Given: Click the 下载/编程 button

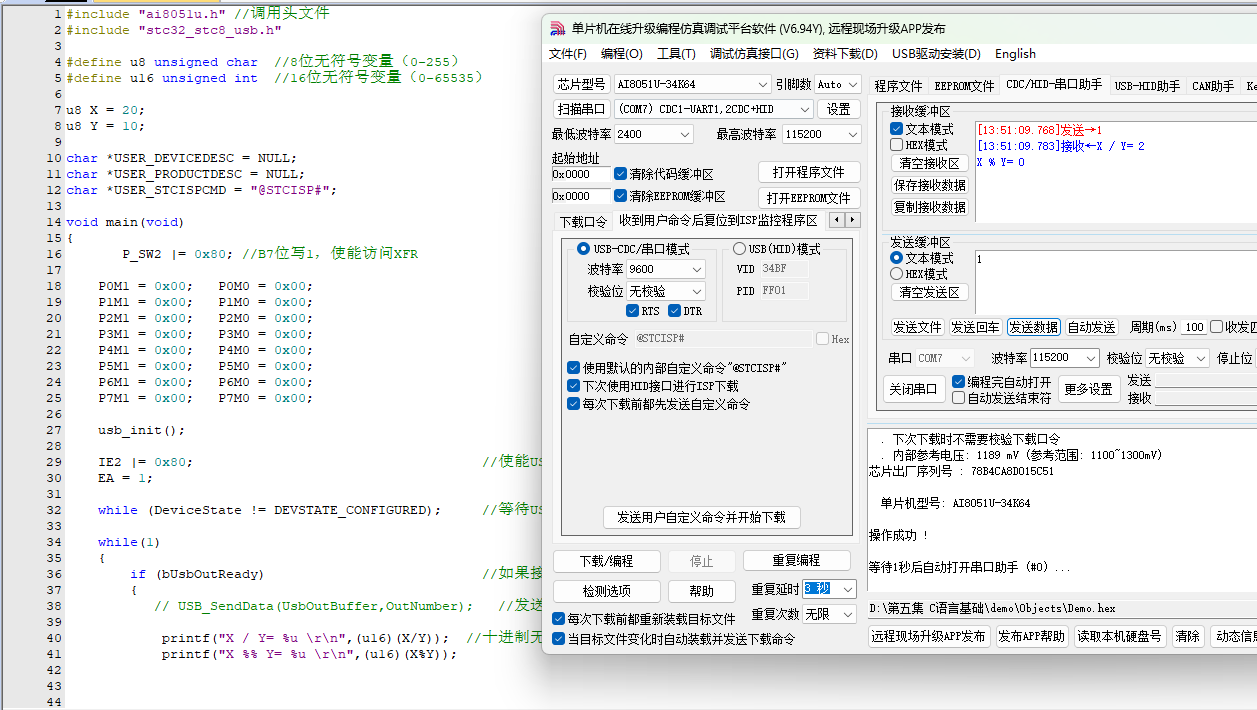Looking at the screenshot, I should coord(606,561).
